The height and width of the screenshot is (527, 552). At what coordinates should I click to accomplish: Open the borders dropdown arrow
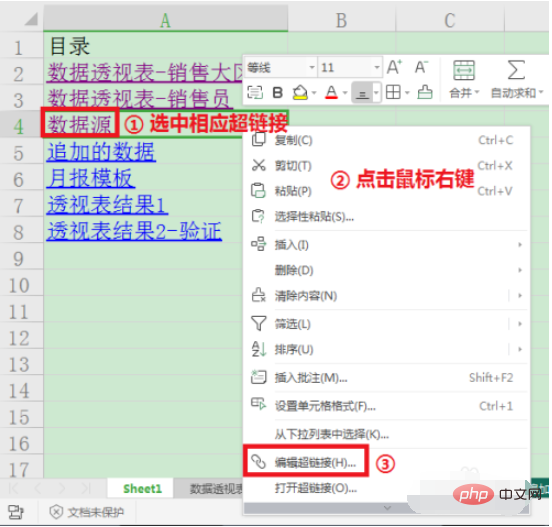(x=407, y=93)
